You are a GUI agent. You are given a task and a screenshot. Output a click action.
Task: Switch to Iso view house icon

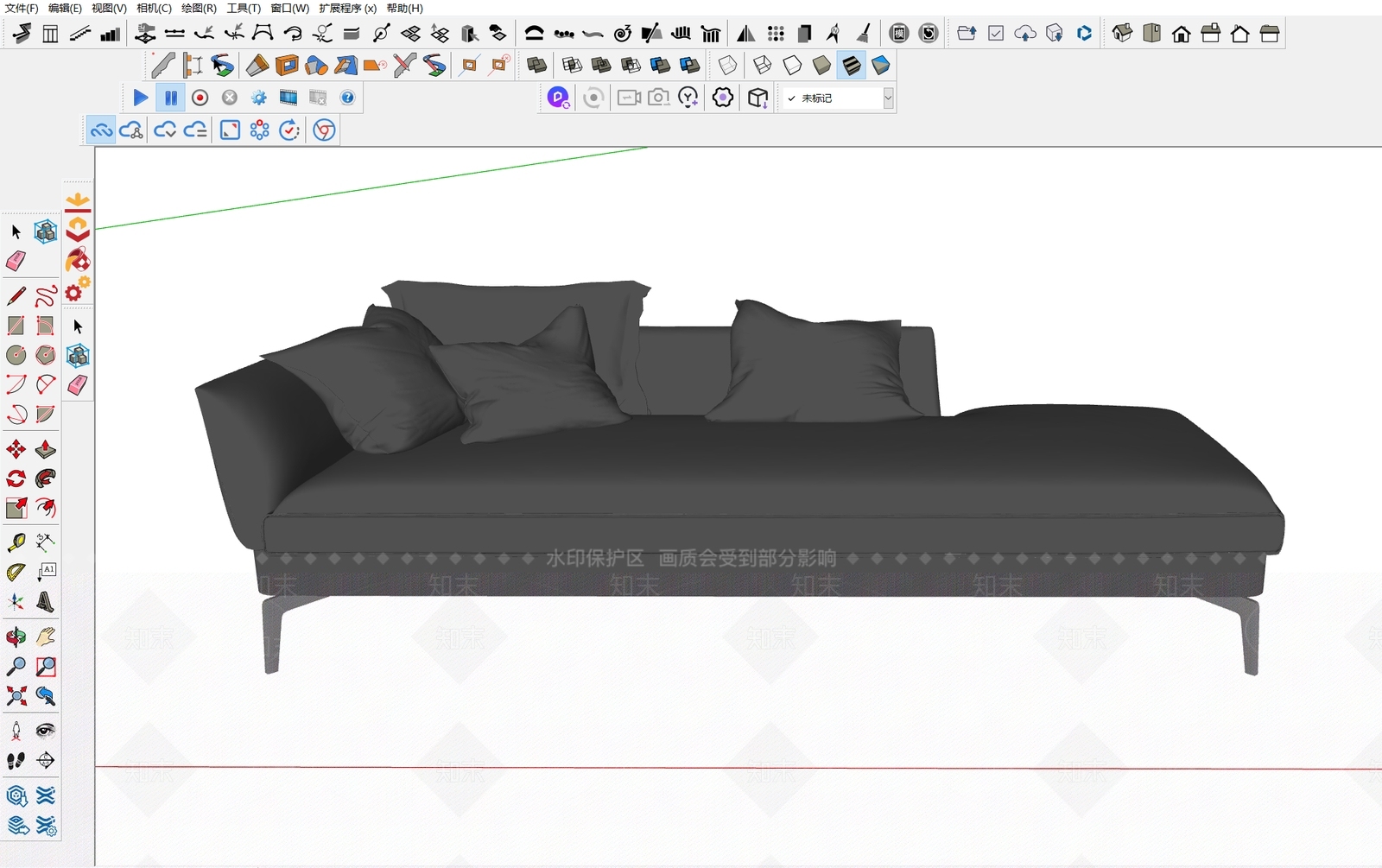(x=1122, y=34)
